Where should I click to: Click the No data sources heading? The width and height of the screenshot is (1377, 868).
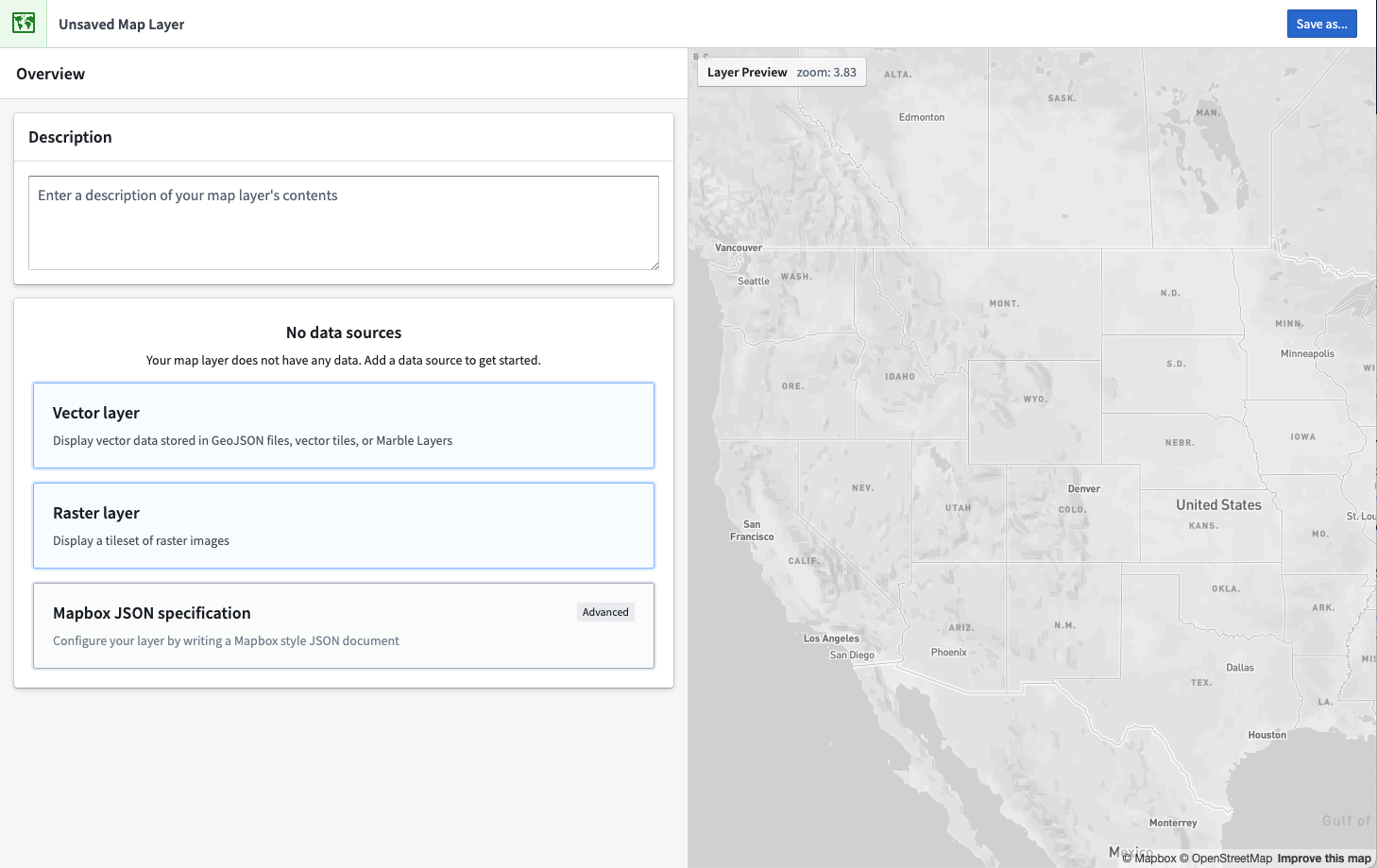344,332
